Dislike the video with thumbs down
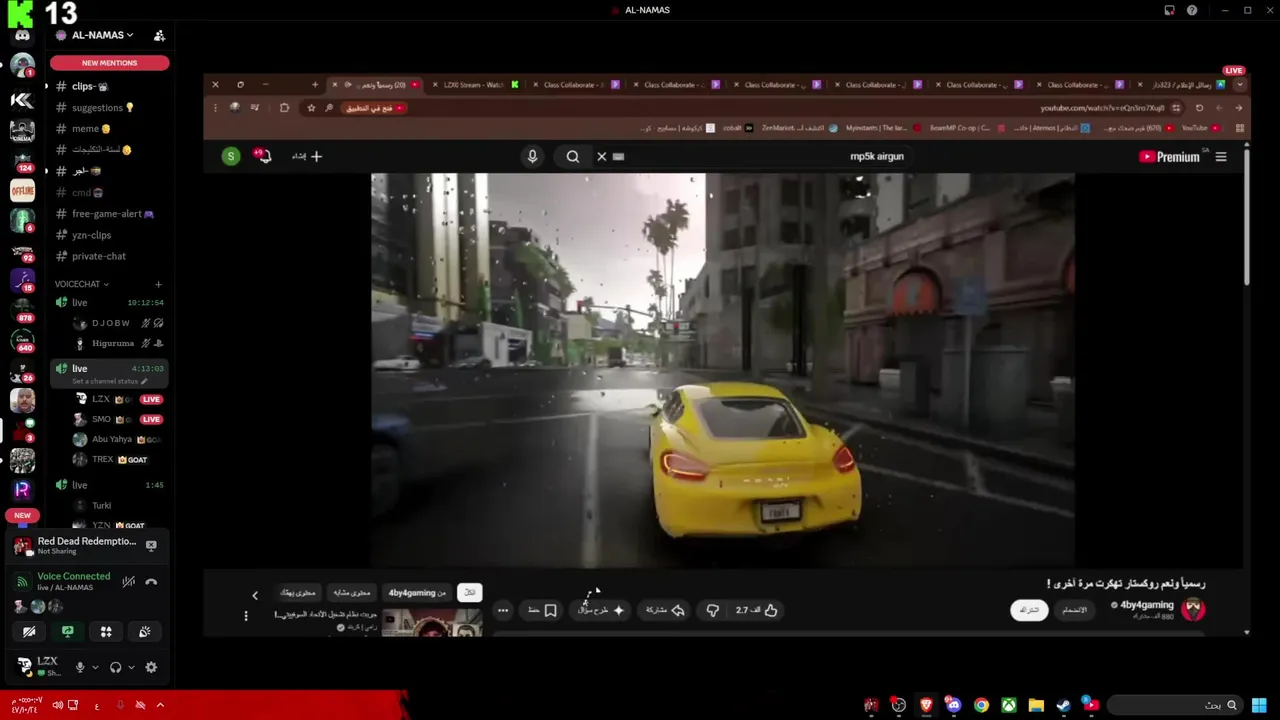The height and width of the screenshot is (720, 1280). (x=713, y=610)
